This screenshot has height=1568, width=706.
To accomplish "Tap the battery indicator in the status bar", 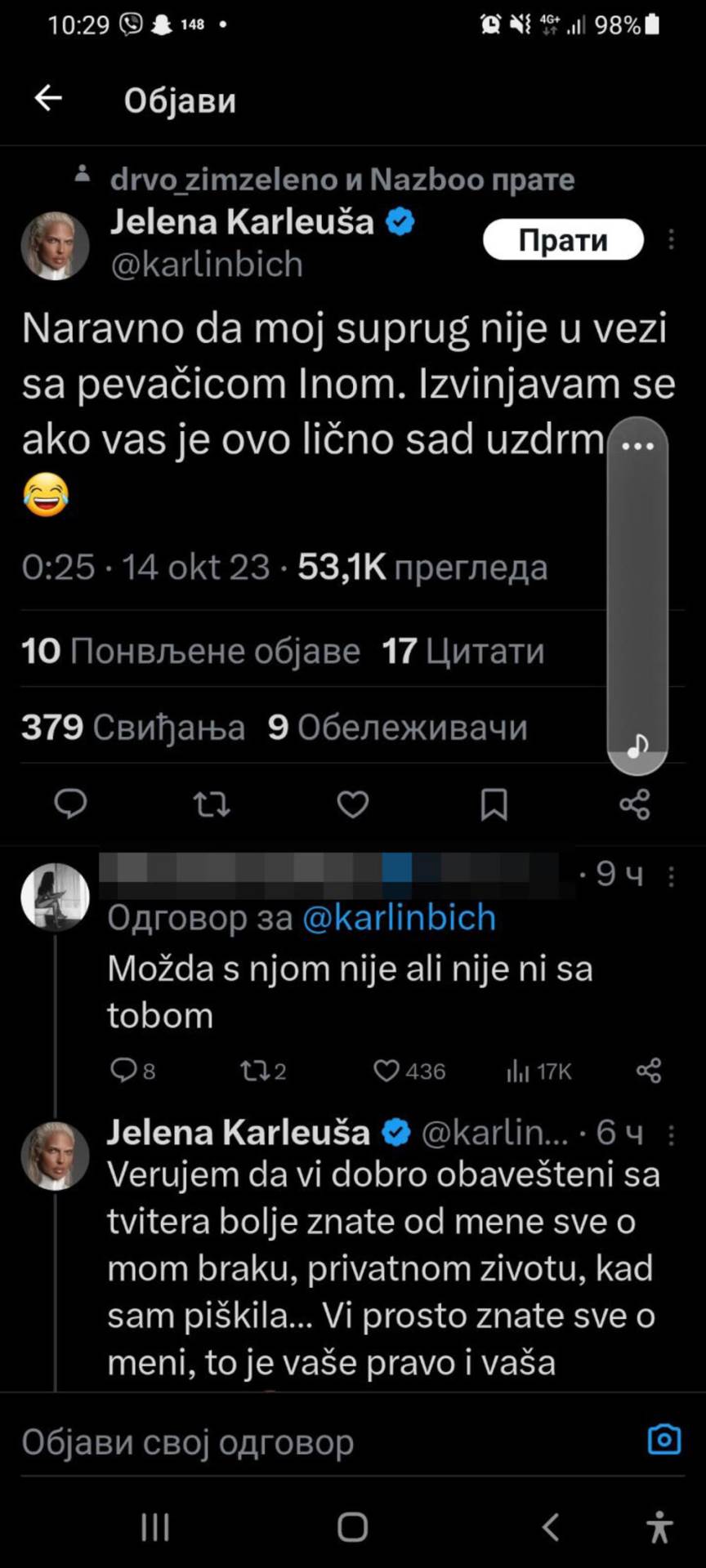I will coord(653,24).
